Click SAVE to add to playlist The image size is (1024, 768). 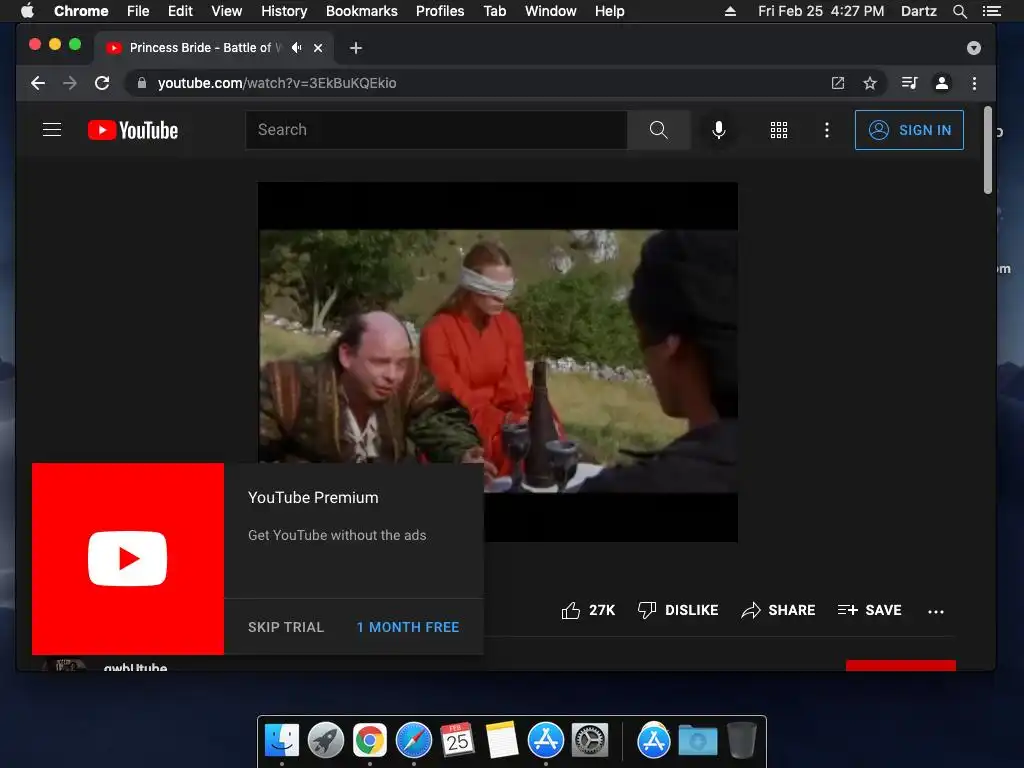[x=869, y=610]
